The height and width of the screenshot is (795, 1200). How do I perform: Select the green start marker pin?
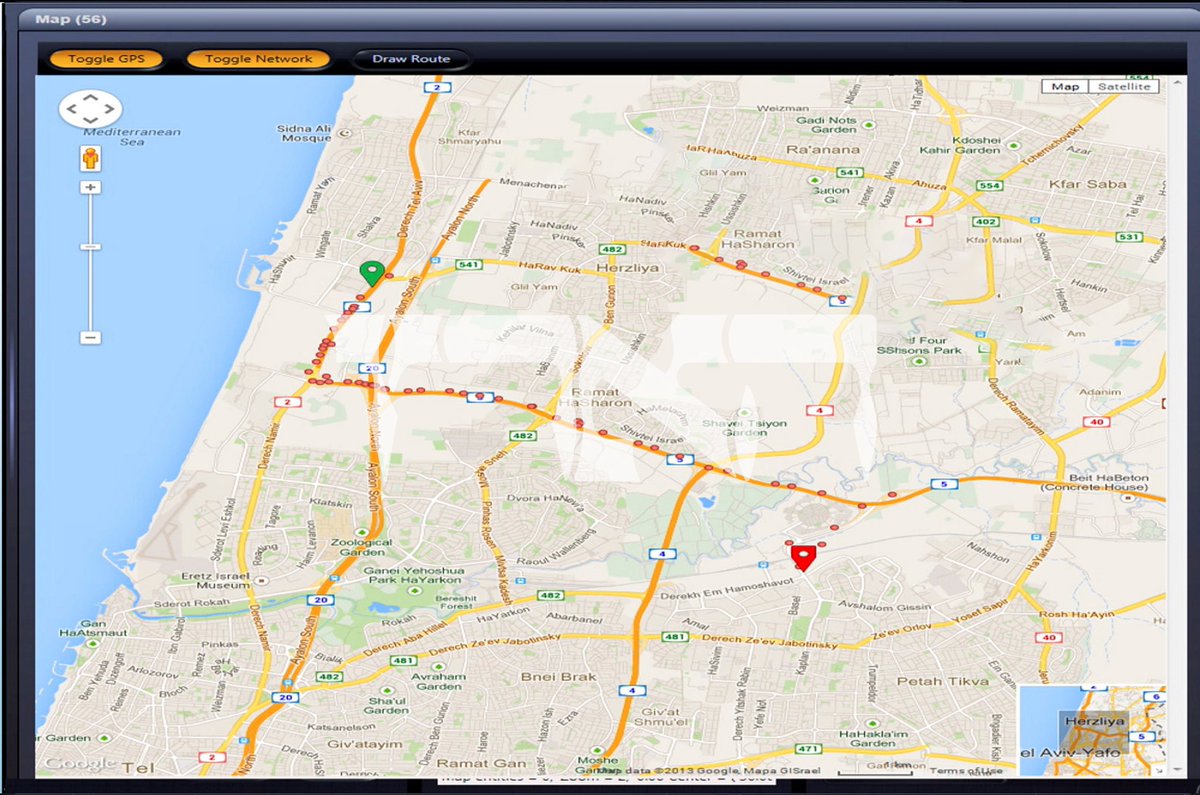coord(373,273)
